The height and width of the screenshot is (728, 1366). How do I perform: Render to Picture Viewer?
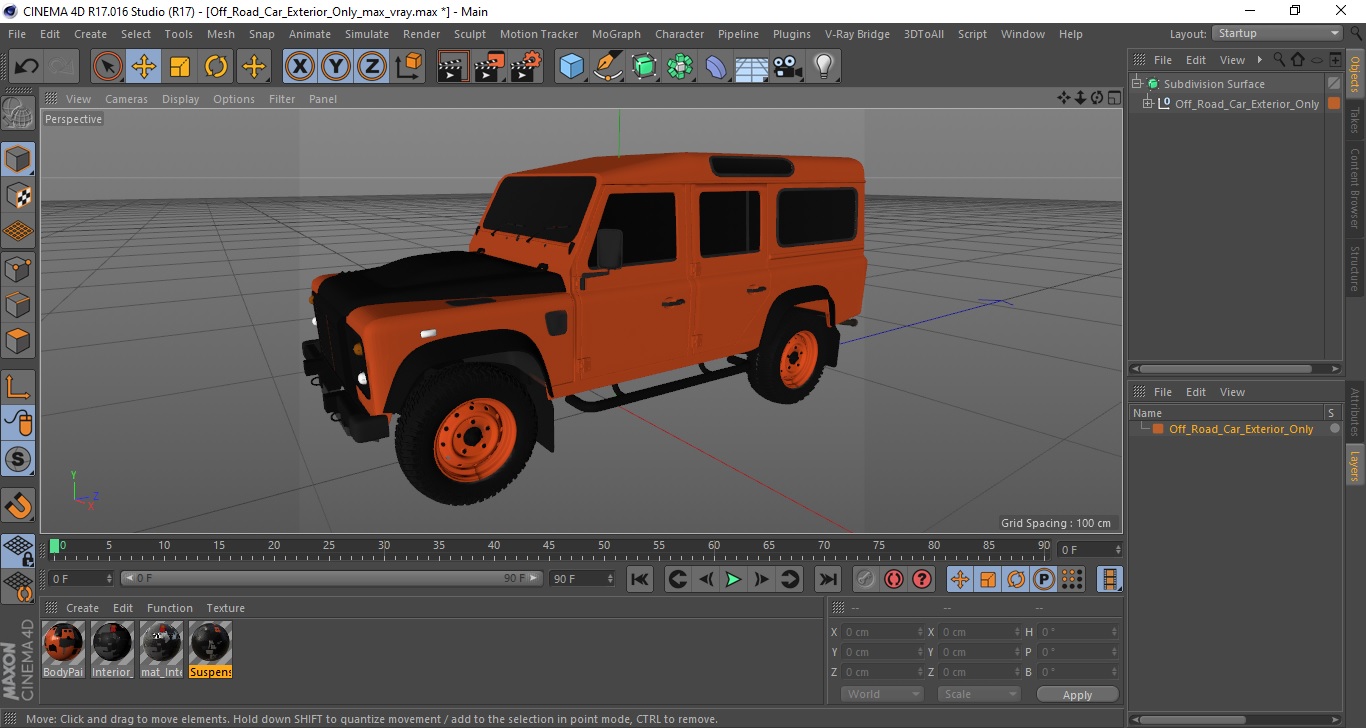coord(489,67)
